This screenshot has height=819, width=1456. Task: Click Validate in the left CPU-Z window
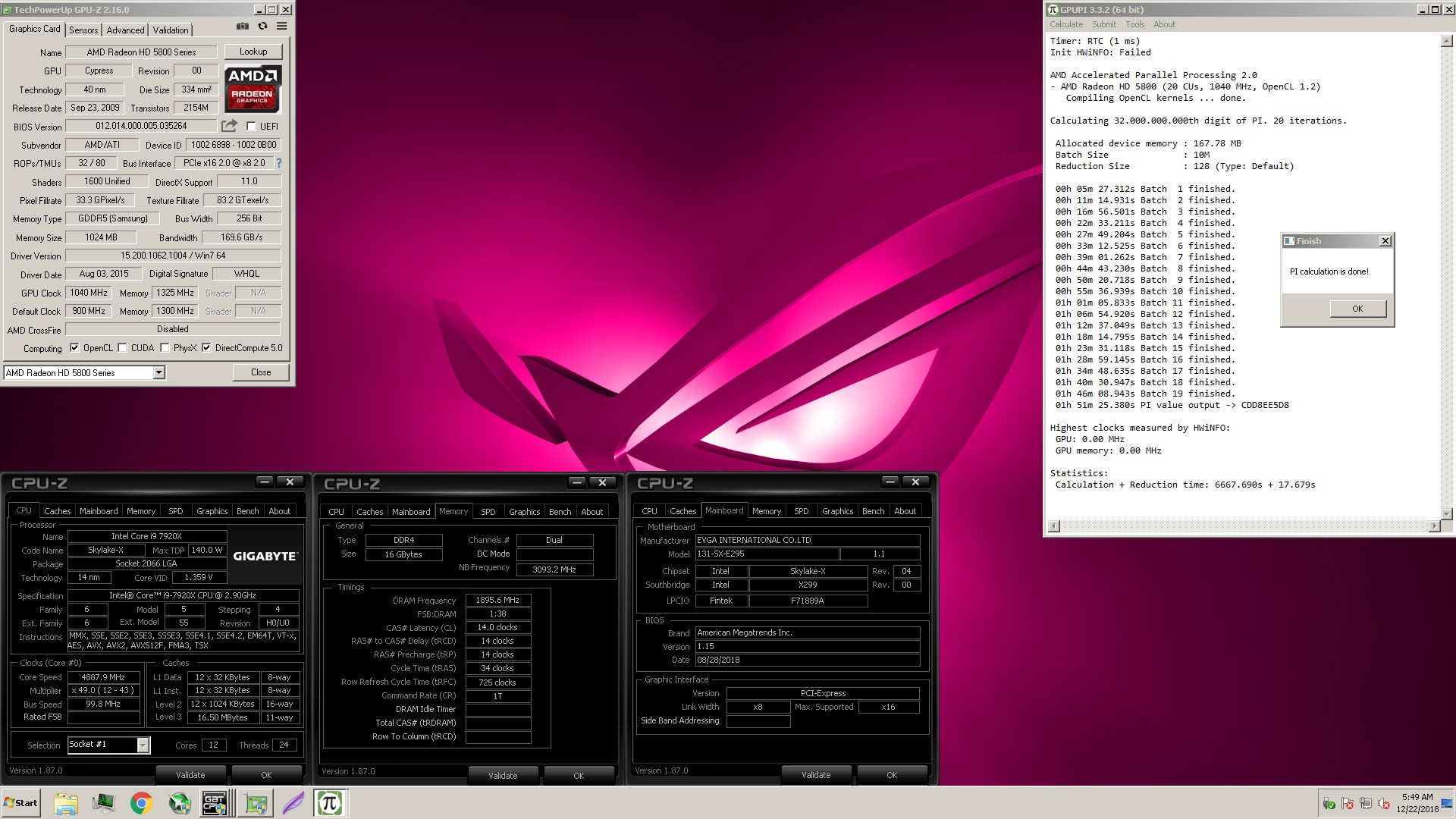point(190,775)
